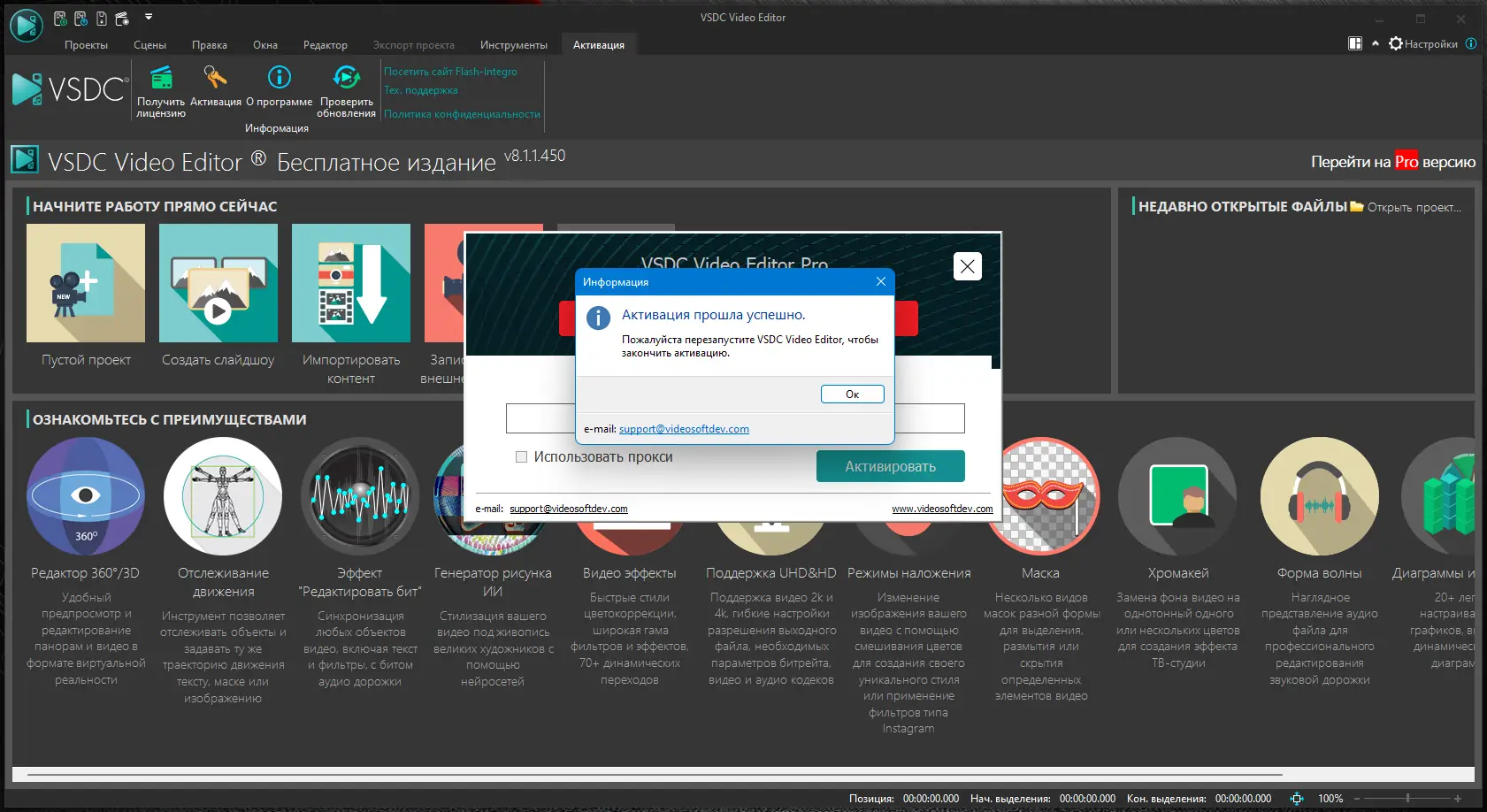Select the Импортировать контент thumbnail

click(351, 283)
